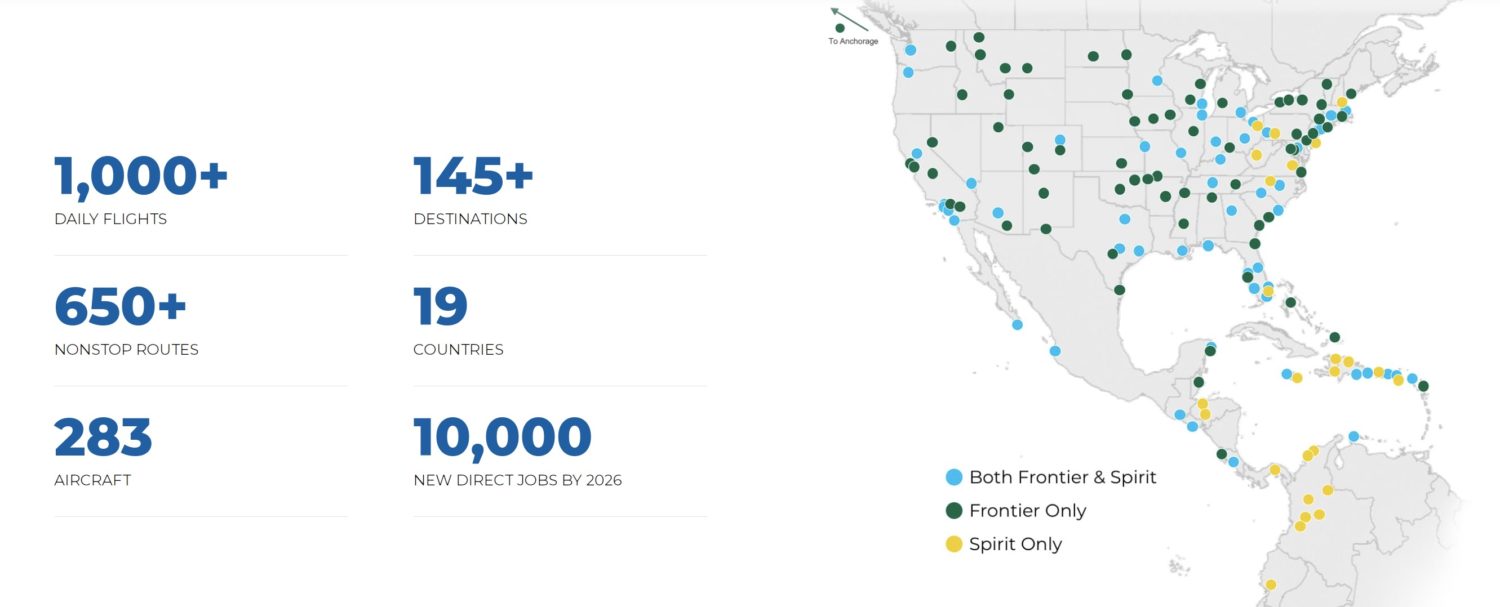This screenshot has height=607, width=1500.
Task: Click the "To Anchorage" map label
Action: [x=853, y=42]
